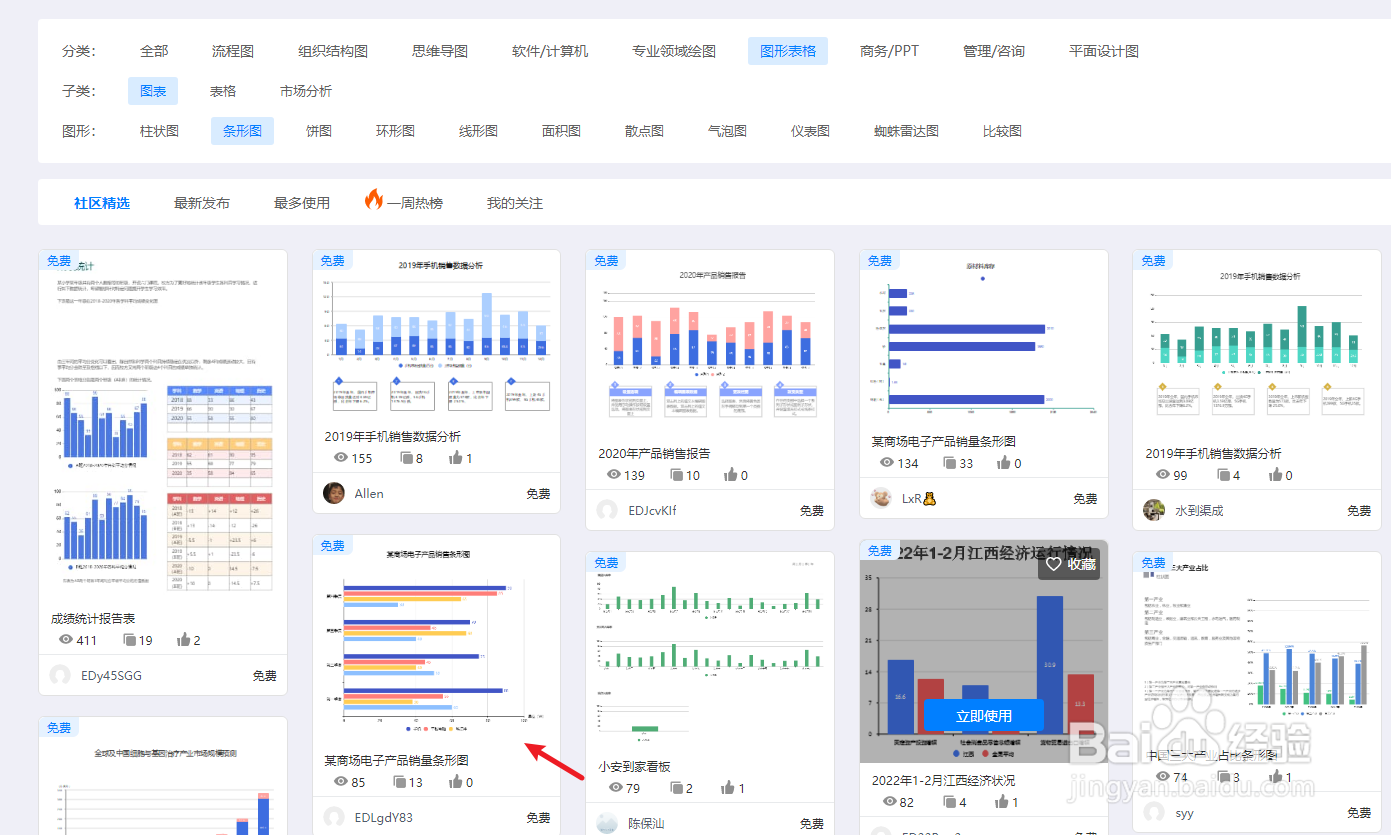
Task: Give a thumbs-up to 2019年手机销售数据分析
Action: point(457,458)
